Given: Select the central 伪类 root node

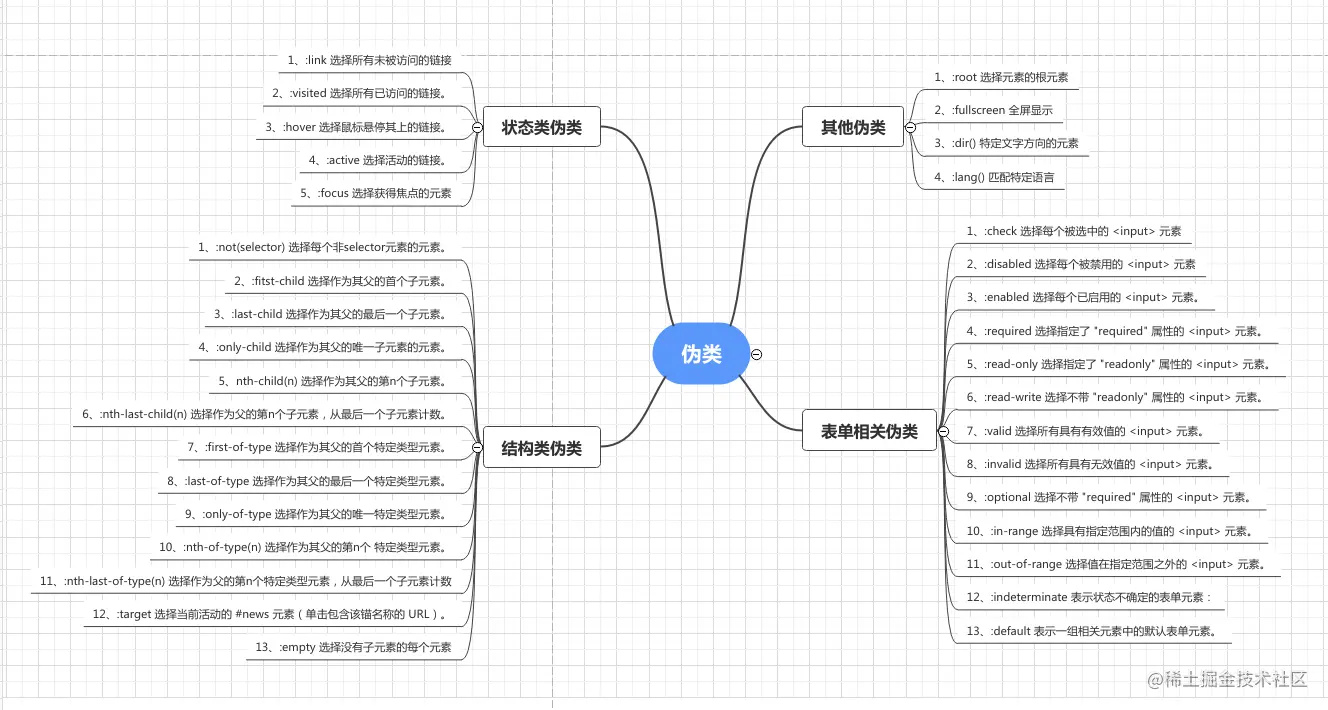Looking at the screenshot, I should click(701, 353).
